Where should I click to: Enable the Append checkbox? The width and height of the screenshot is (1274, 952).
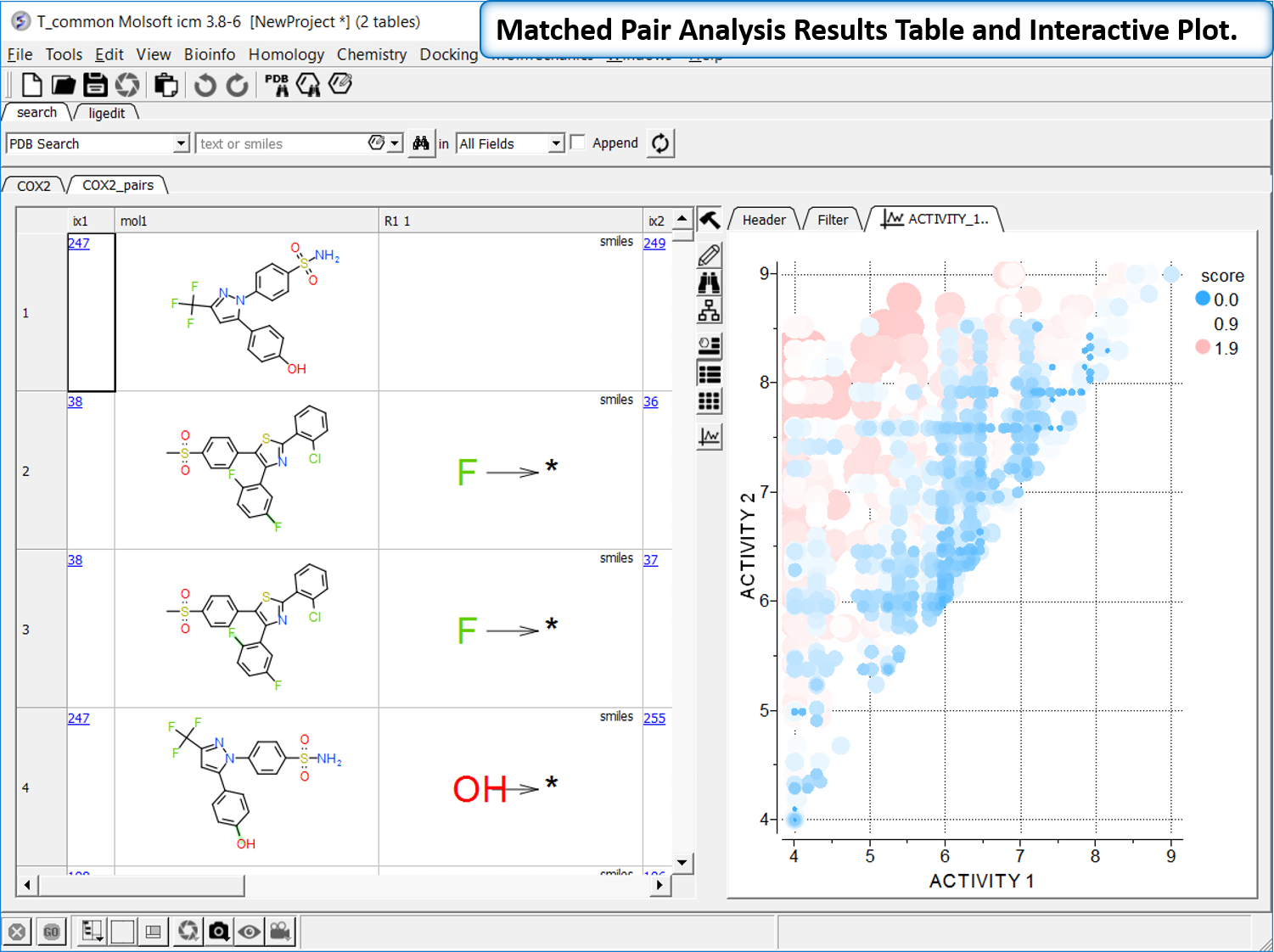click(x=578, y=143)
